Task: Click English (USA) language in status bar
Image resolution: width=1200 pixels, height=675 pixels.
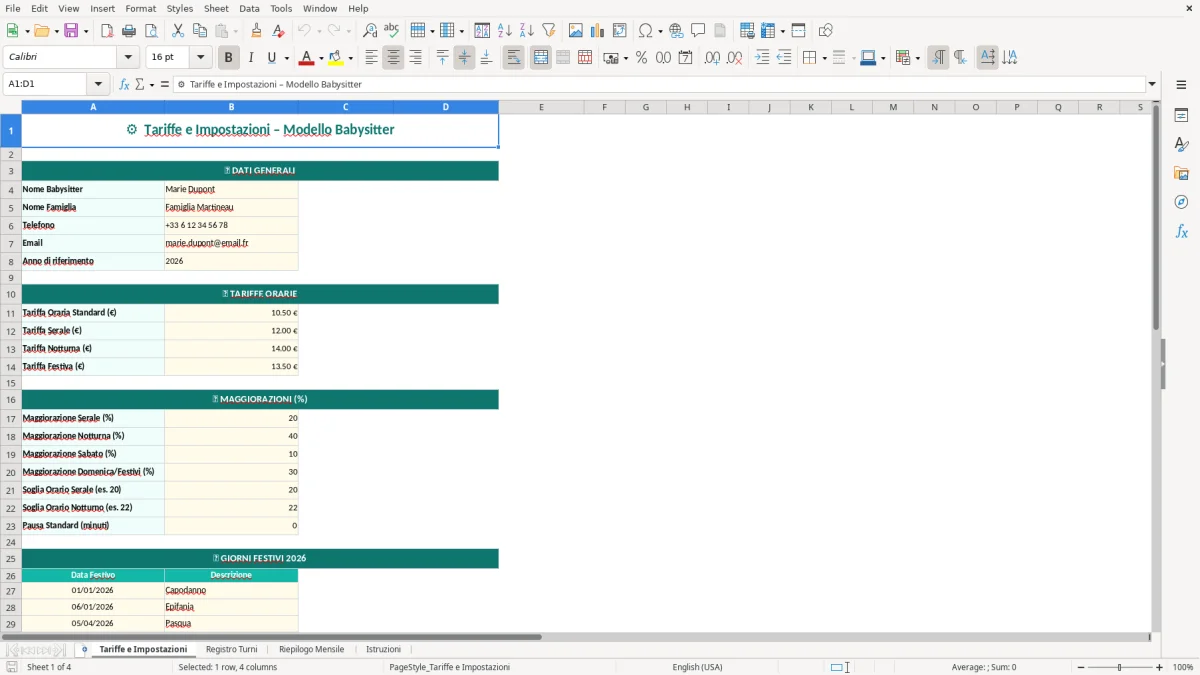Action: pos(697,667)
